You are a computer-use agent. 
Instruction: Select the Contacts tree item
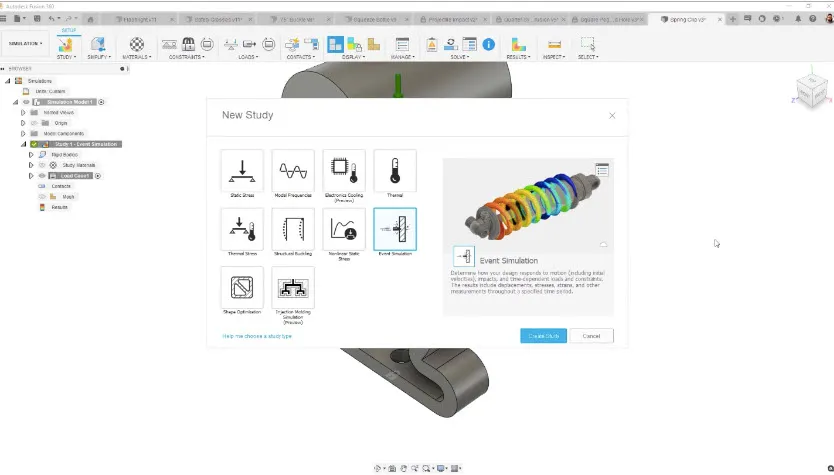[x=61, y=186]
